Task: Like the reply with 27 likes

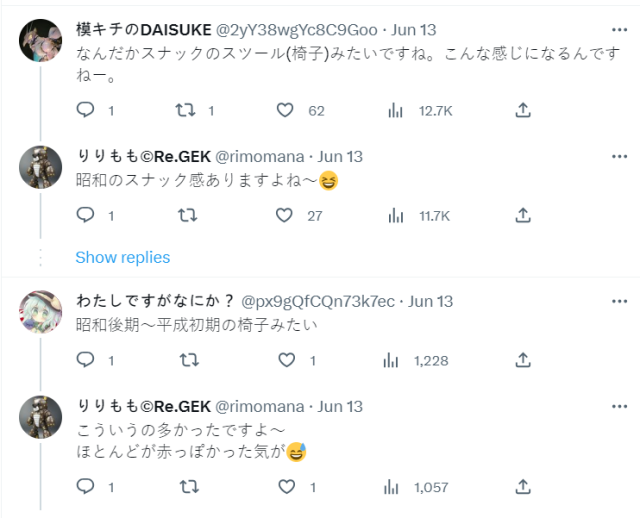Action: click(x=285, y=215)
